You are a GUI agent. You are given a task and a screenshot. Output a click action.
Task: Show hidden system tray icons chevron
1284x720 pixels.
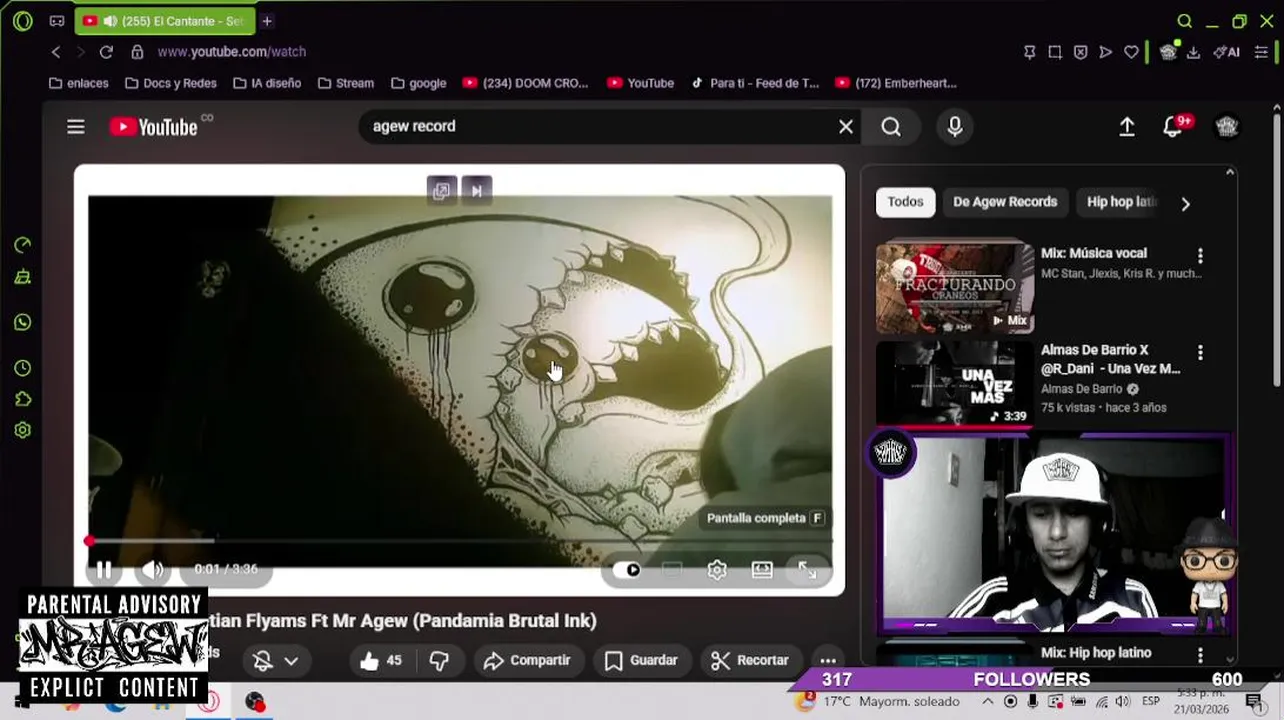(988, 701)
